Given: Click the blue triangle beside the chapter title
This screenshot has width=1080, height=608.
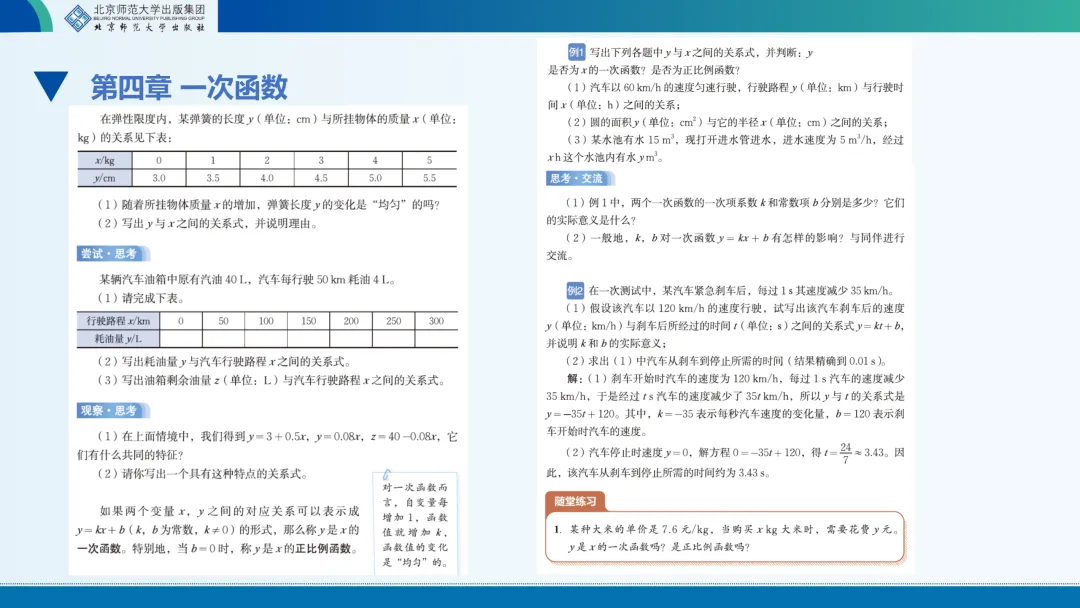Looking at the screenshot, I should pos(51,86).
